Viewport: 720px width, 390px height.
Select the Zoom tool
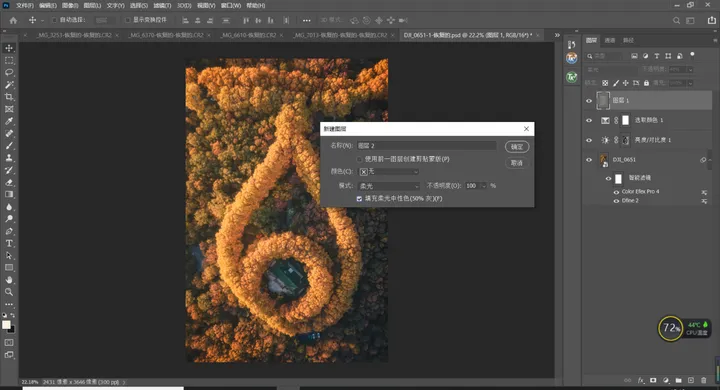(x=9, y=292)
